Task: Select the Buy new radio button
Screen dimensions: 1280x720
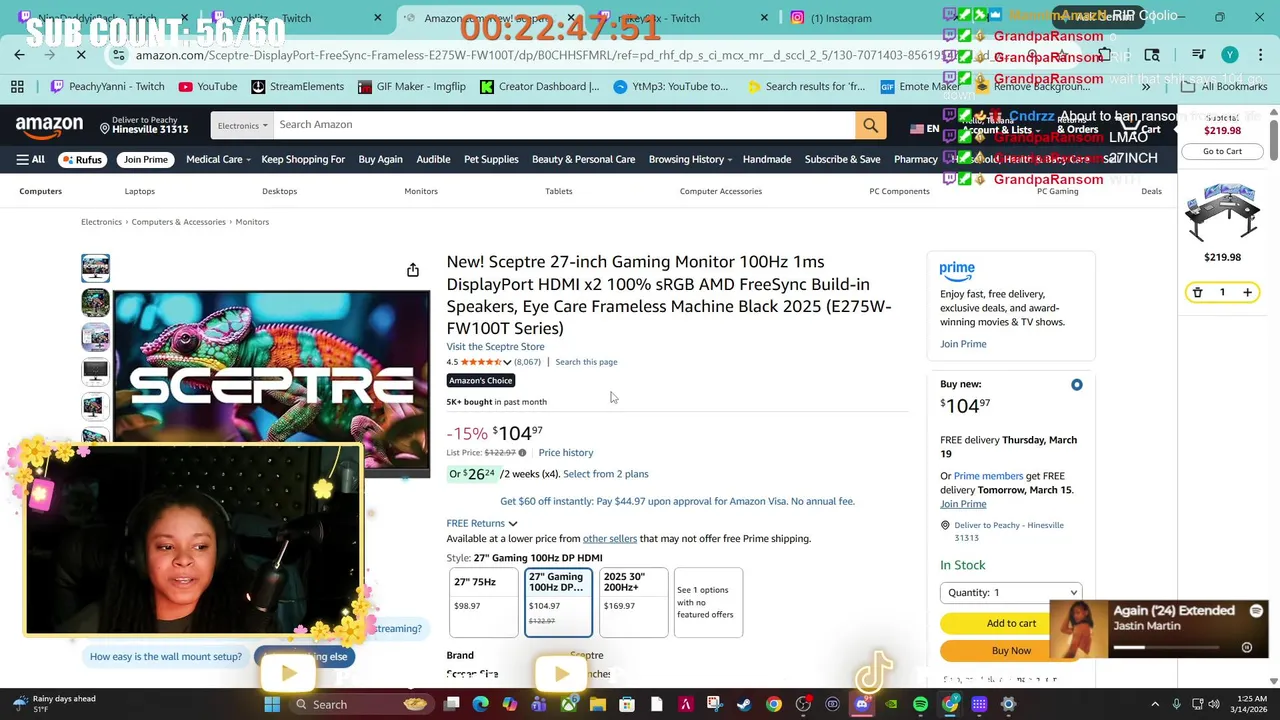Action: coord(1076,385)
